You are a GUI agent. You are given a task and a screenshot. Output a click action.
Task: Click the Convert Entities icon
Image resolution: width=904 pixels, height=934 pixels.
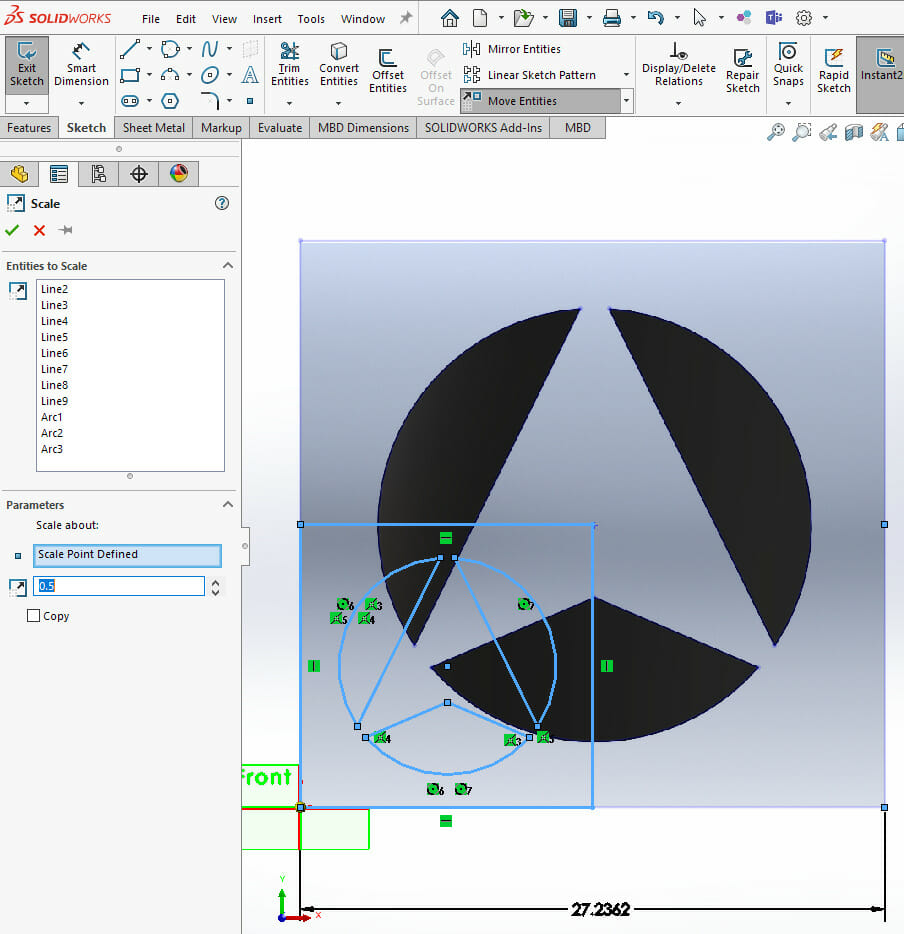[x=339, y=65]
